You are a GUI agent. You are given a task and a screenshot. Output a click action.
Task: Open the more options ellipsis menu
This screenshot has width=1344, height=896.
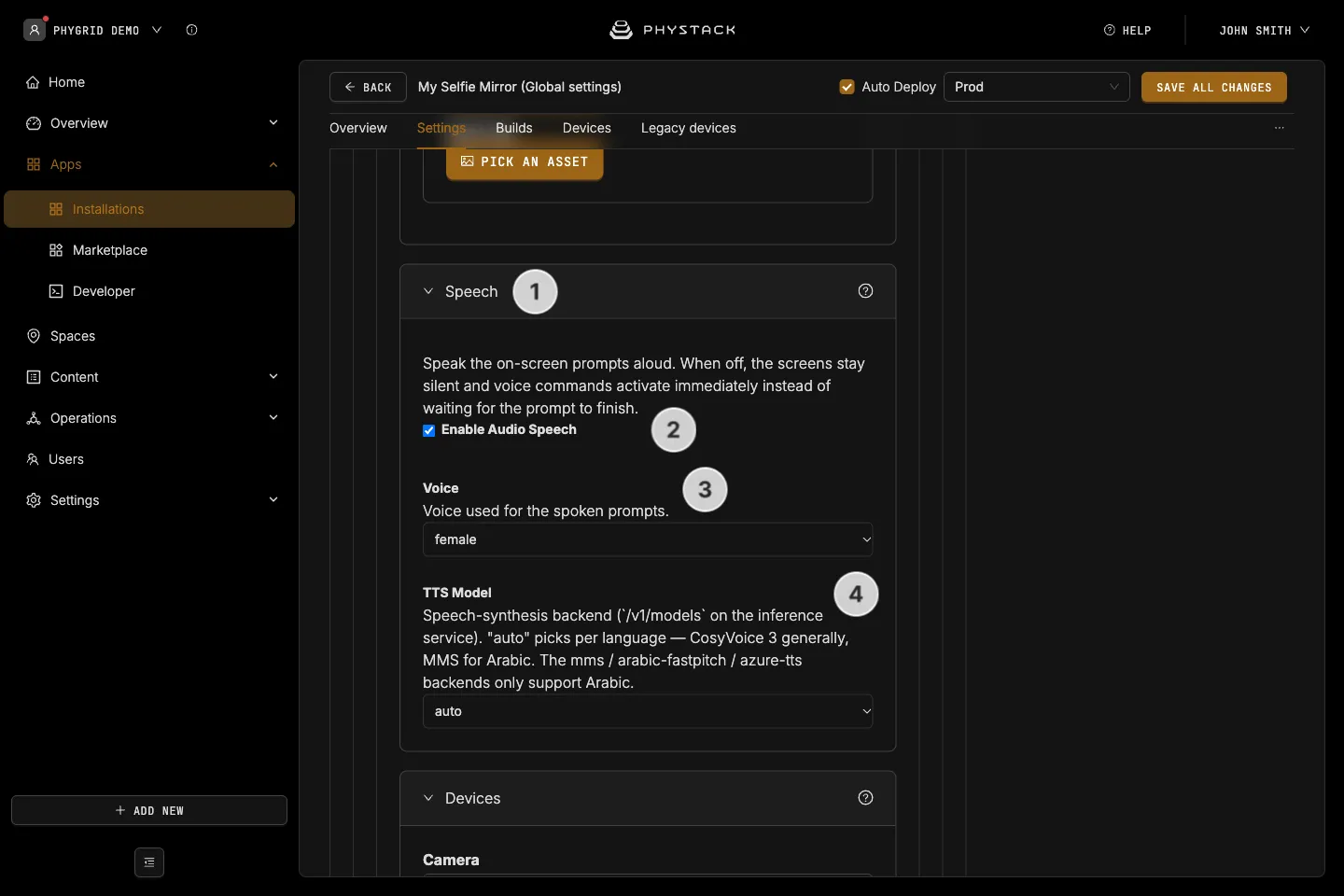click(x=1280, y=128)
